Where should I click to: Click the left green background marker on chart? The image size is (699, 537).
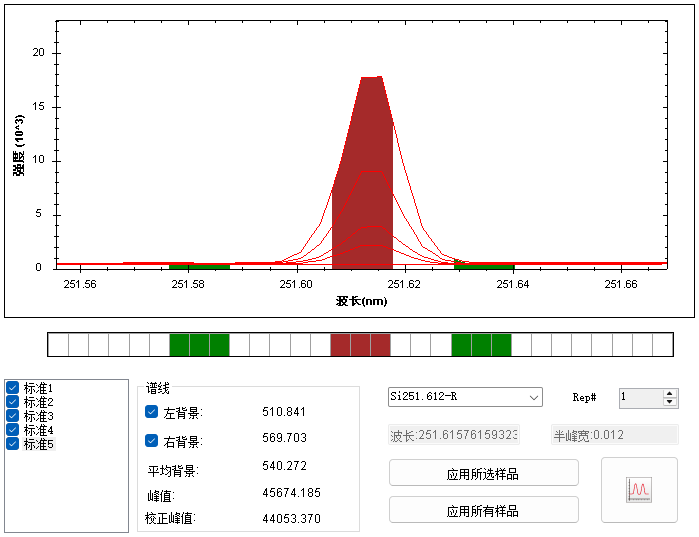tap(199, 266)
